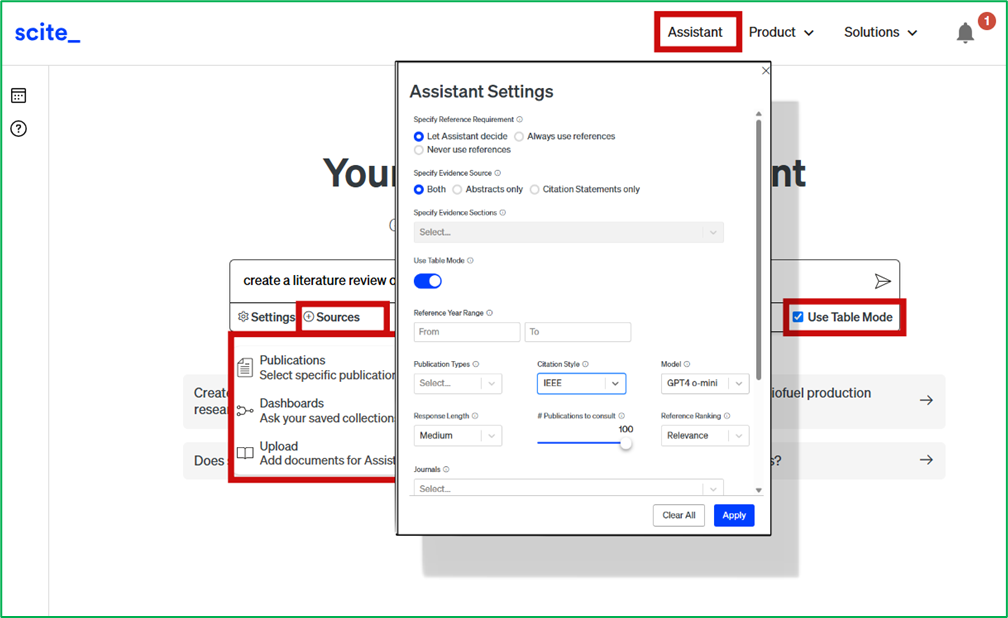Open the calendar icon in left sidebar
1008x618 pixels.
tap(18, 96)
